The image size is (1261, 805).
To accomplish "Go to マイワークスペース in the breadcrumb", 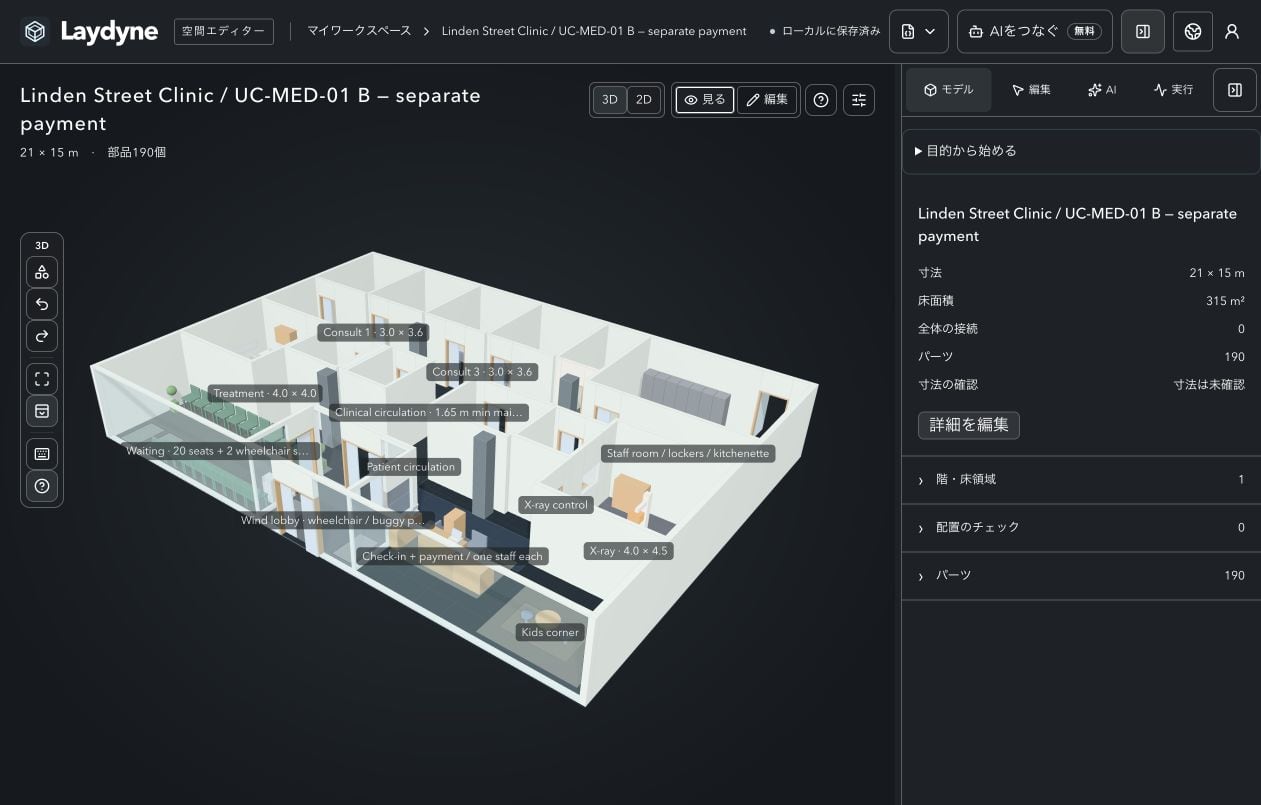I will [359, 32].
